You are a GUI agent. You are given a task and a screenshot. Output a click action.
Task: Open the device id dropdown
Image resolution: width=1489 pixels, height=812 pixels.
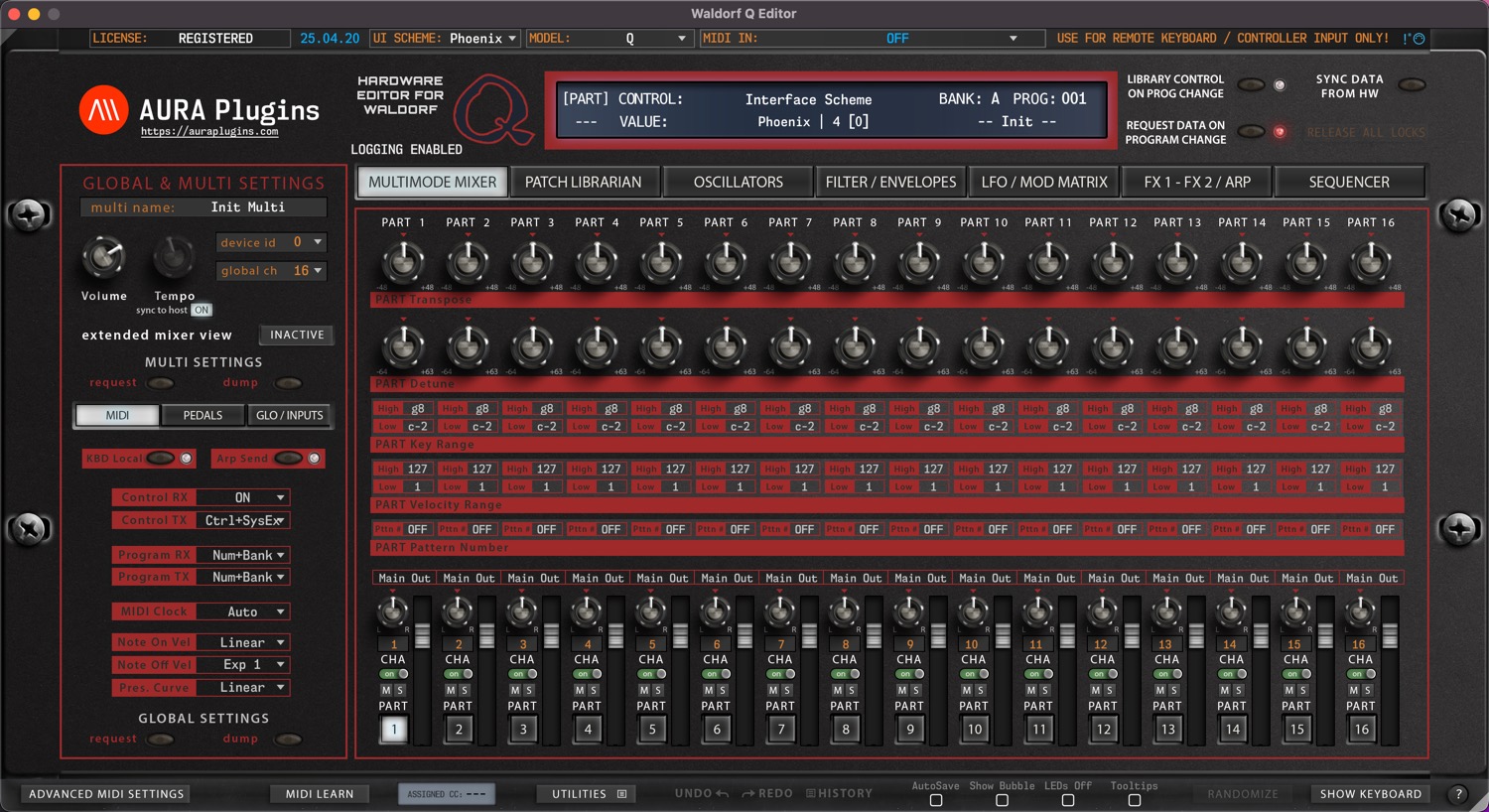pyautogui.click(x=272, y=242)
